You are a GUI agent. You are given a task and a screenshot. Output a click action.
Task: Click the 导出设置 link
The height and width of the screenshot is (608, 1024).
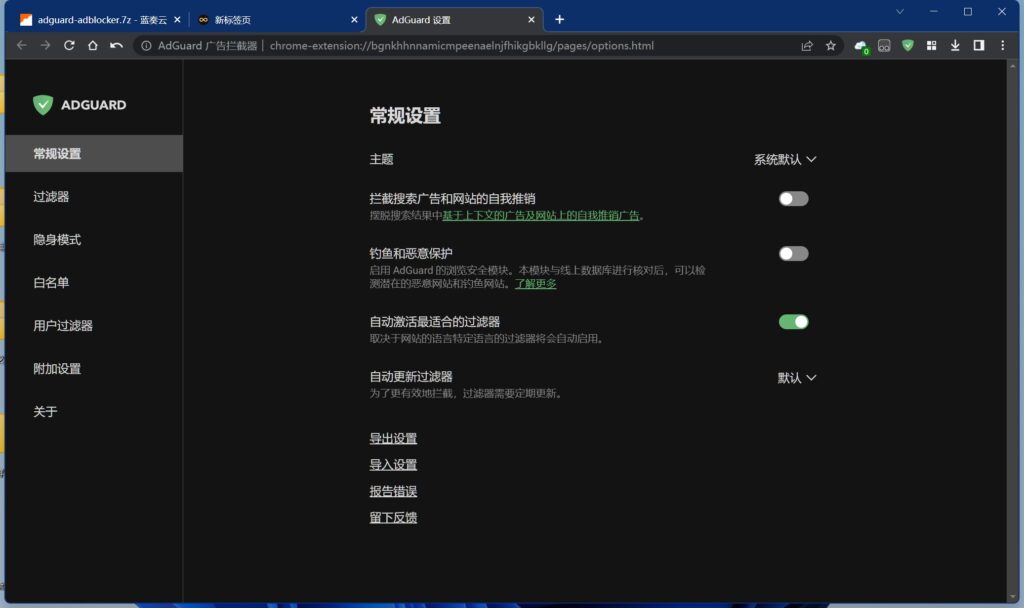point(393,438)
